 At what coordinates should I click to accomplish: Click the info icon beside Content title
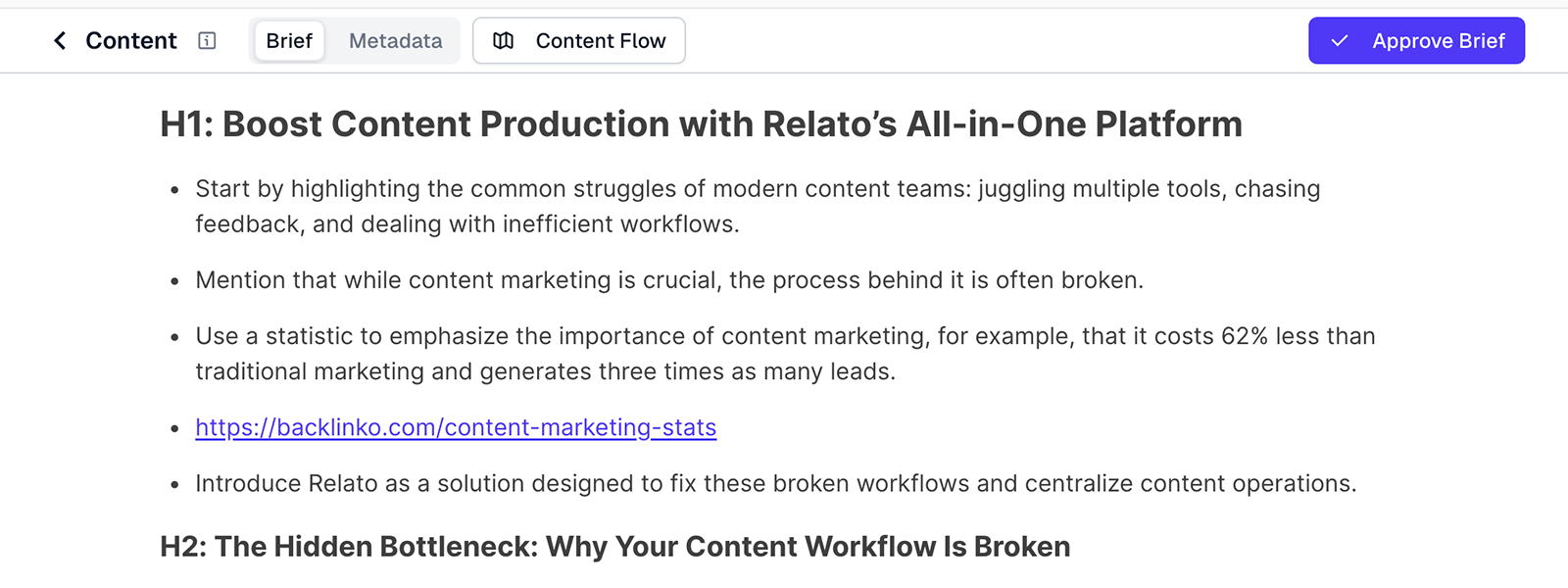207,40
